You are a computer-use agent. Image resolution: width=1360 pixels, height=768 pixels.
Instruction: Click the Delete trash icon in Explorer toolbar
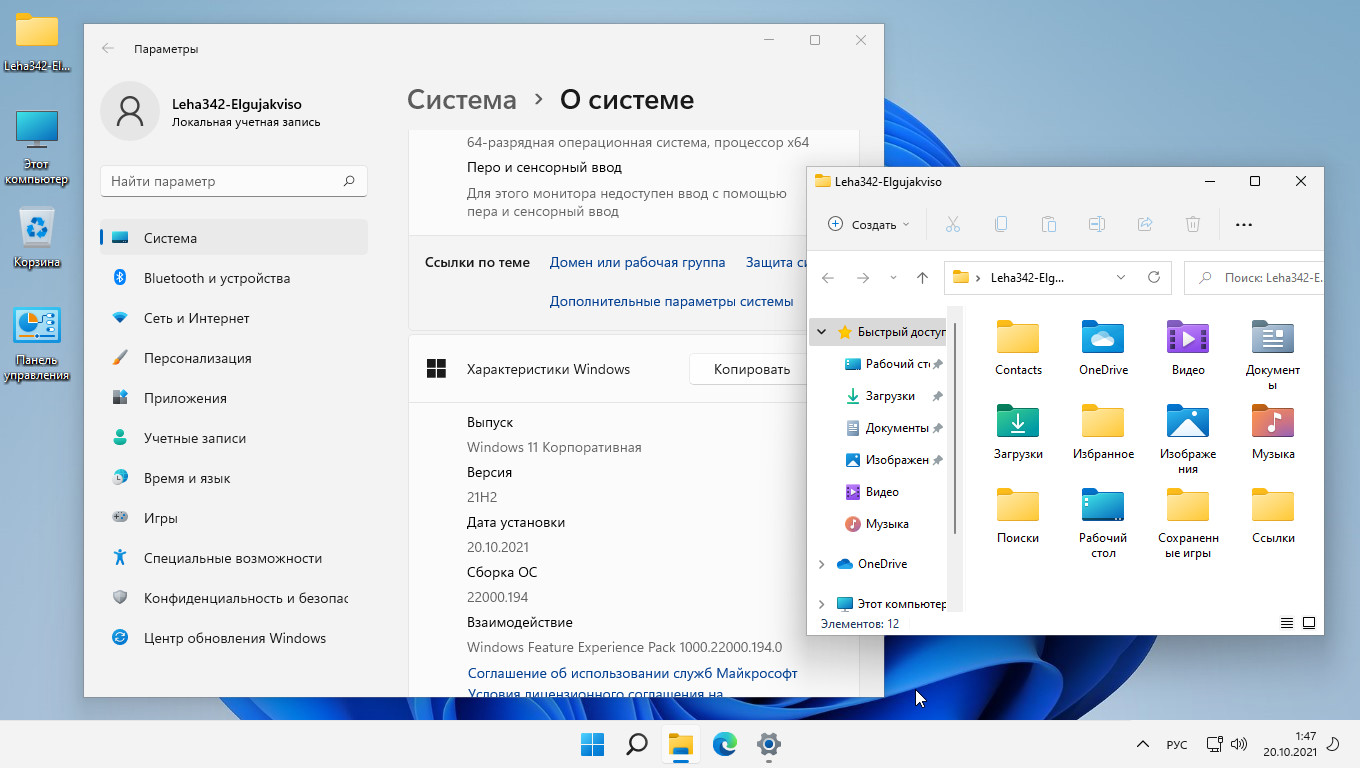point(1192,225)
